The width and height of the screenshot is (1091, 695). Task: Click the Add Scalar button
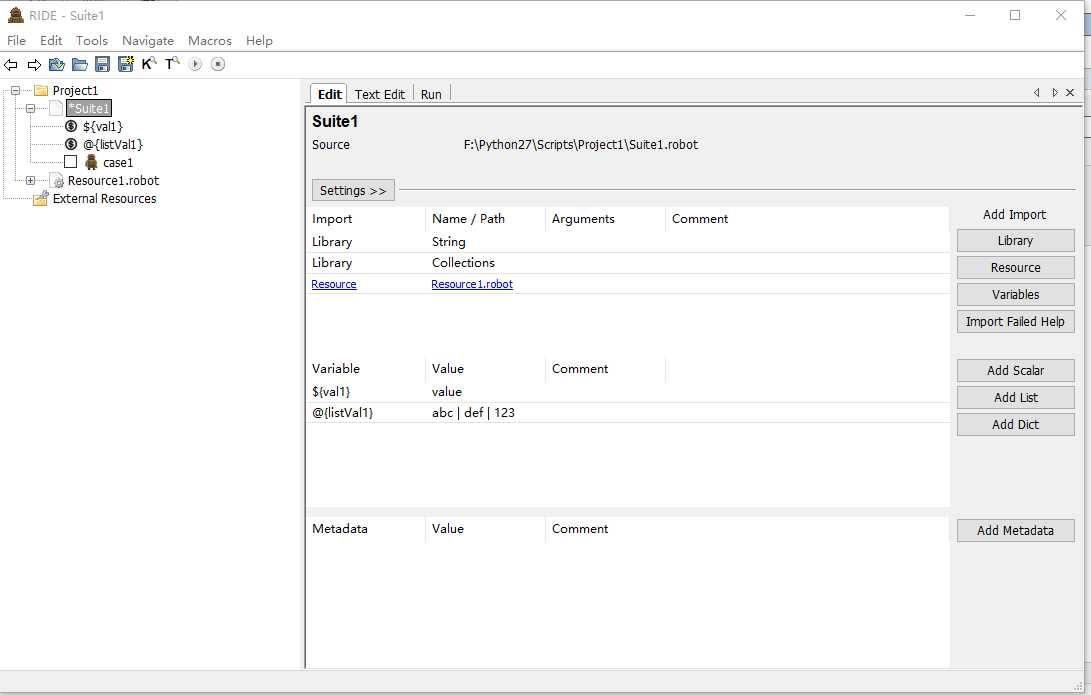tap(1015, 371)
